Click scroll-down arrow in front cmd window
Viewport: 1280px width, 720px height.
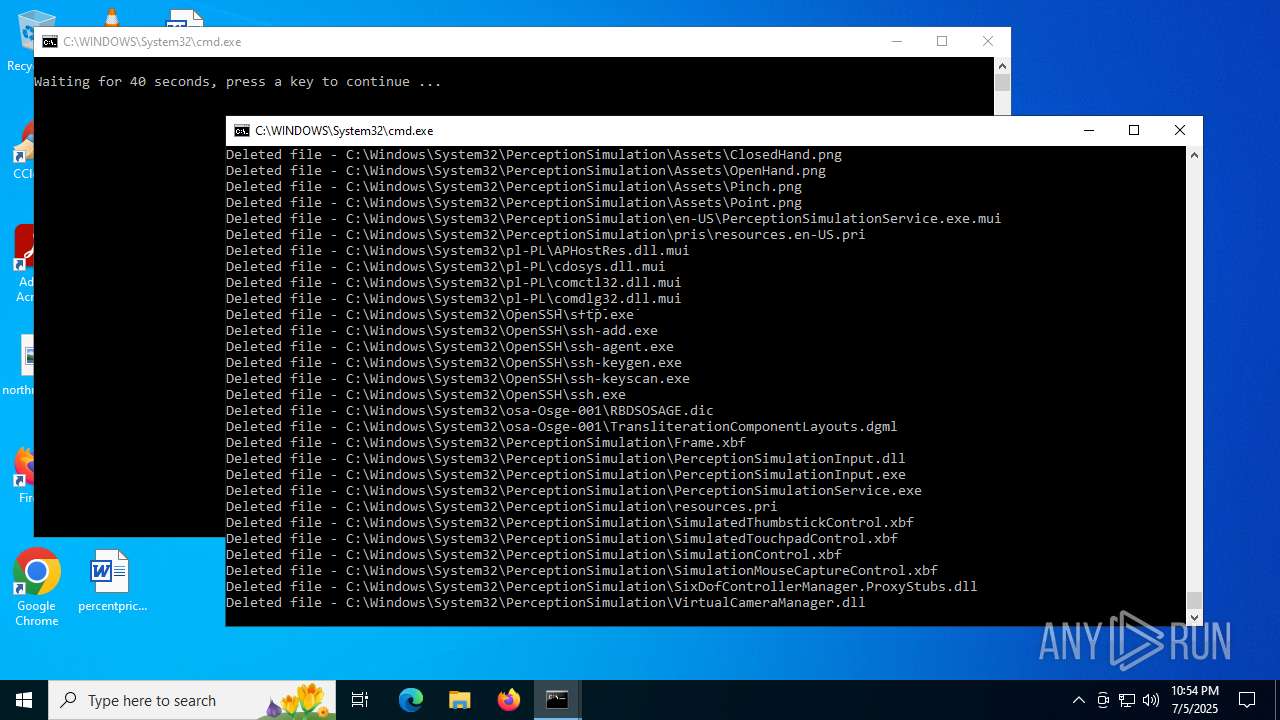(x=1194, y=617)
